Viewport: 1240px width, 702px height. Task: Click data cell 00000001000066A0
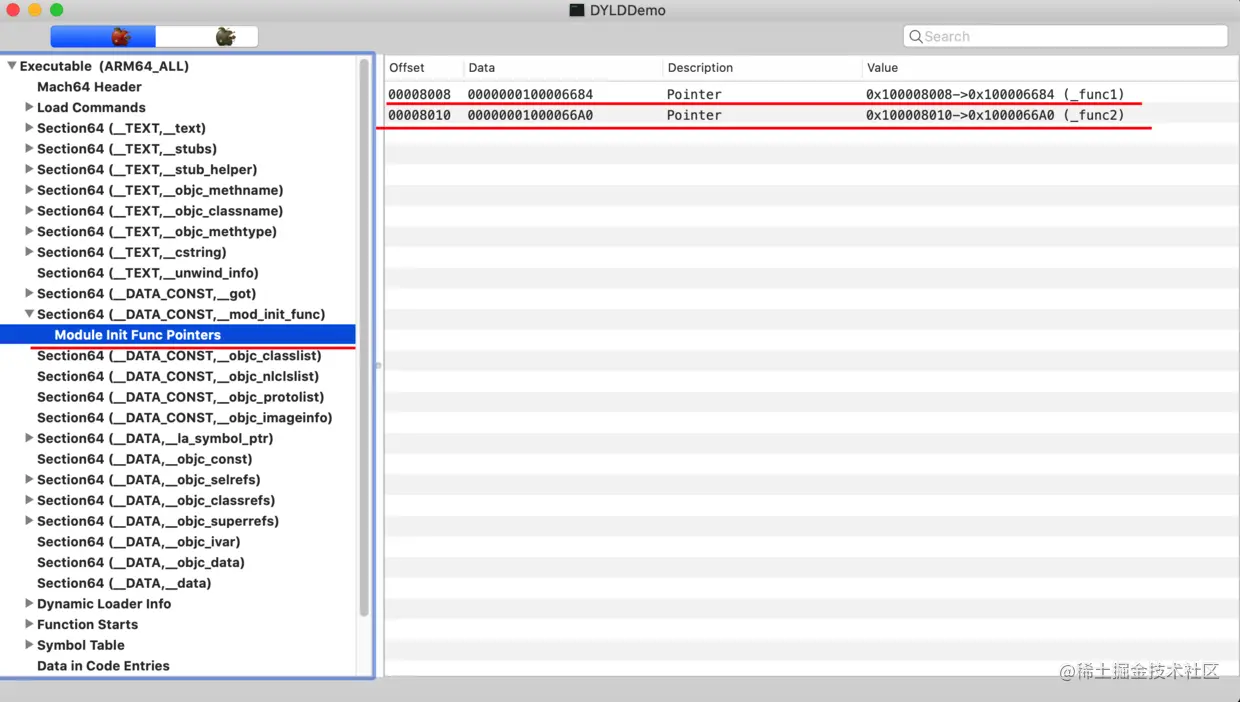(x=530, y=115)
